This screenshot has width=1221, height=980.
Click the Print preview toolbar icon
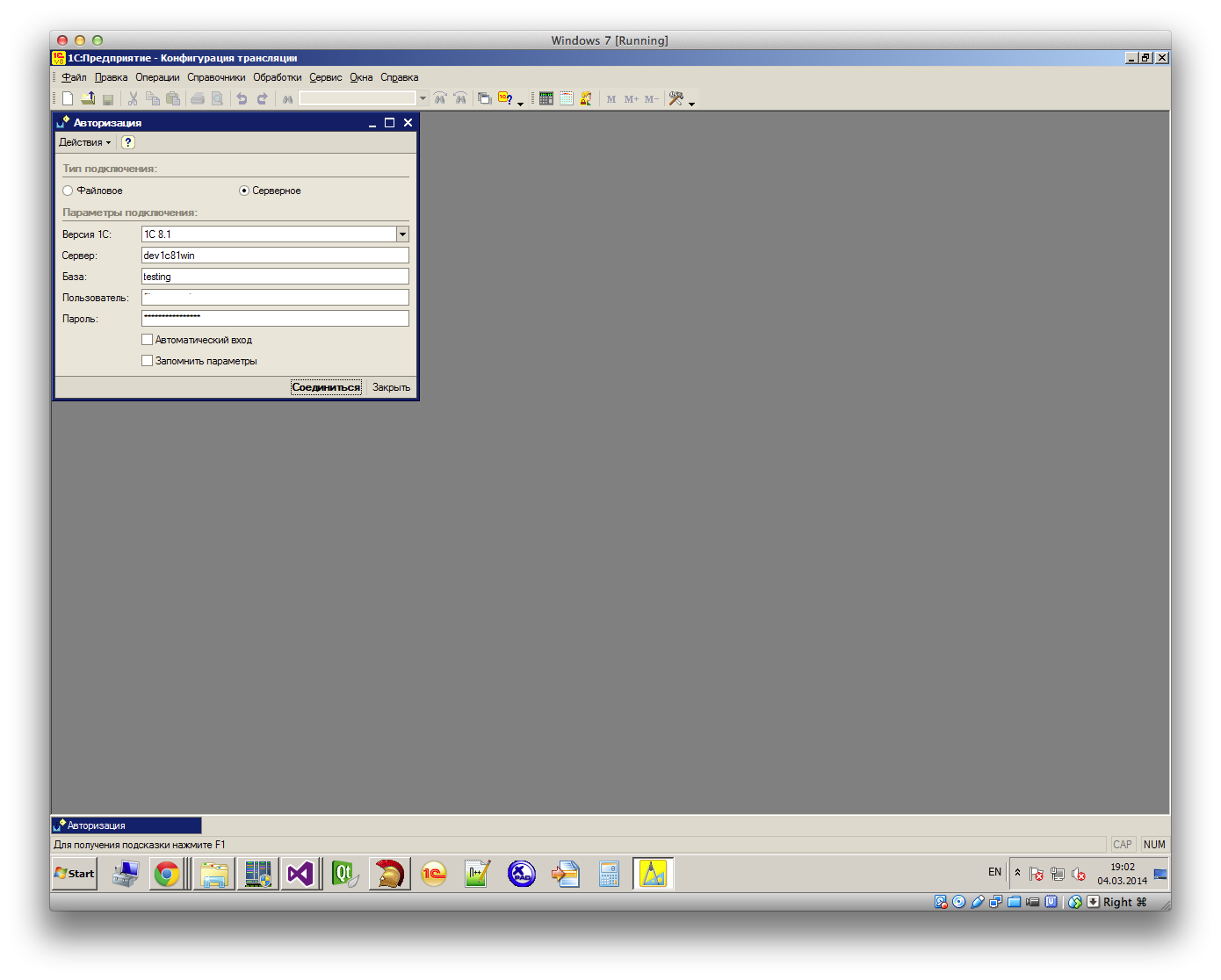coord(217,98)
